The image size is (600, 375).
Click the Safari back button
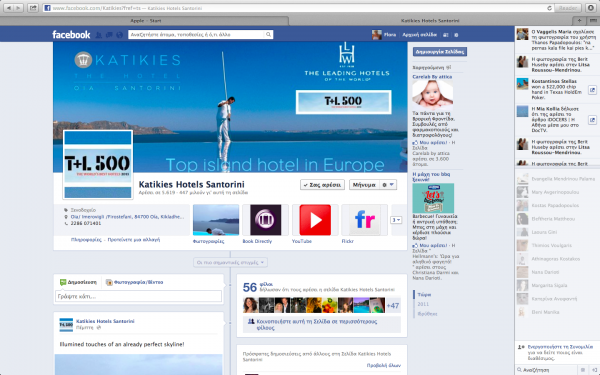click(x=9, y=8)
